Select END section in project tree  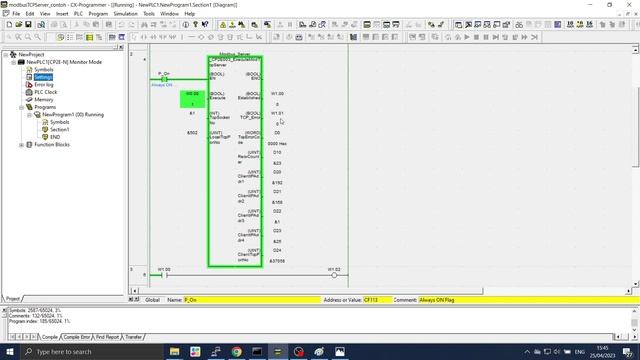pyautogui.click(x=55, y=137)
